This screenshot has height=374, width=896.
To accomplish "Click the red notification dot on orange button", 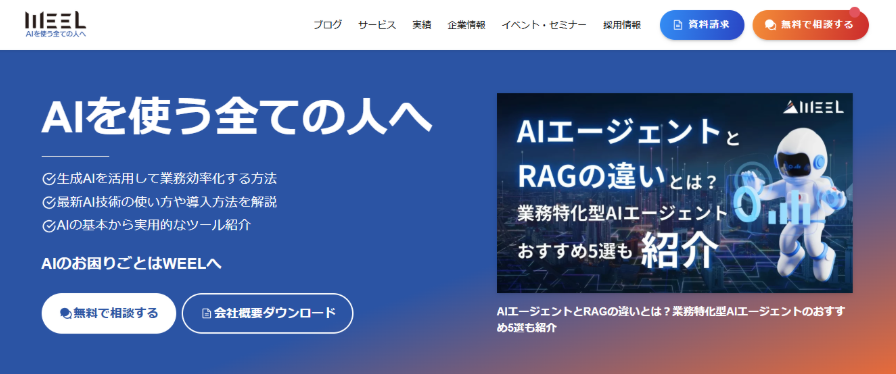I will click(855, 11).
